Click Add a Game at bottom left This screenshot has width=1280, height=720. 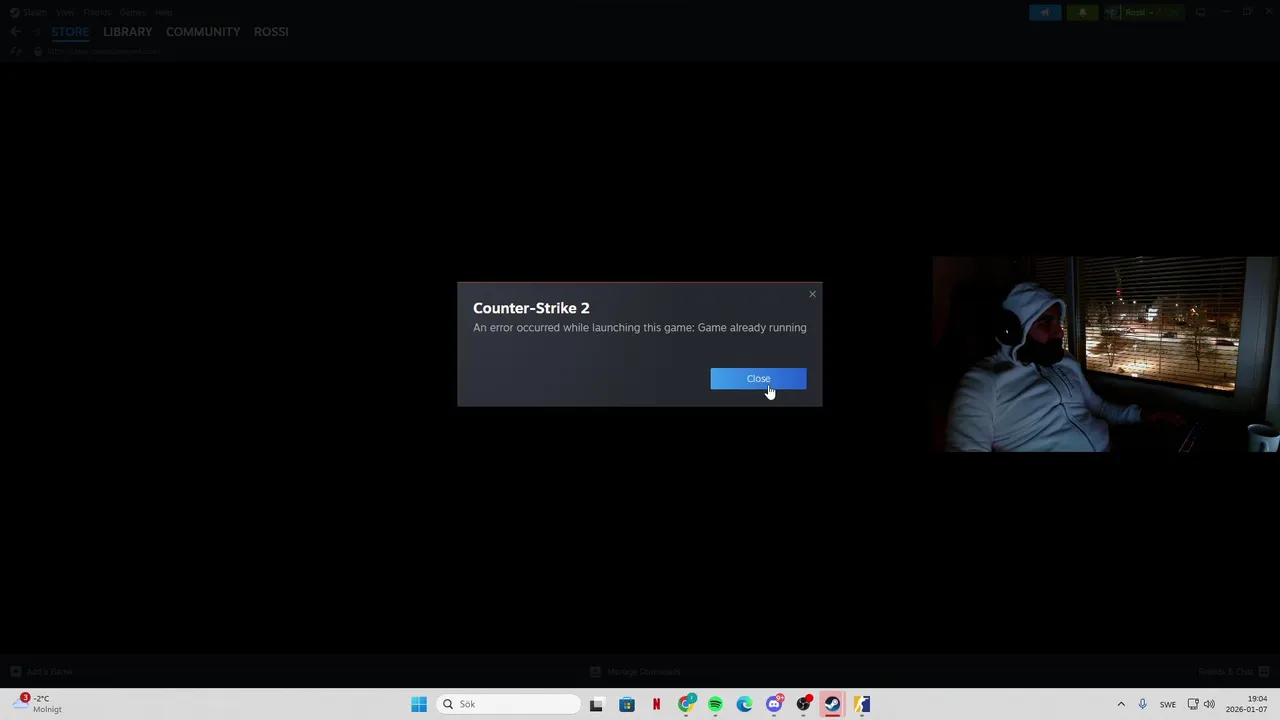(x=41, y=672)
